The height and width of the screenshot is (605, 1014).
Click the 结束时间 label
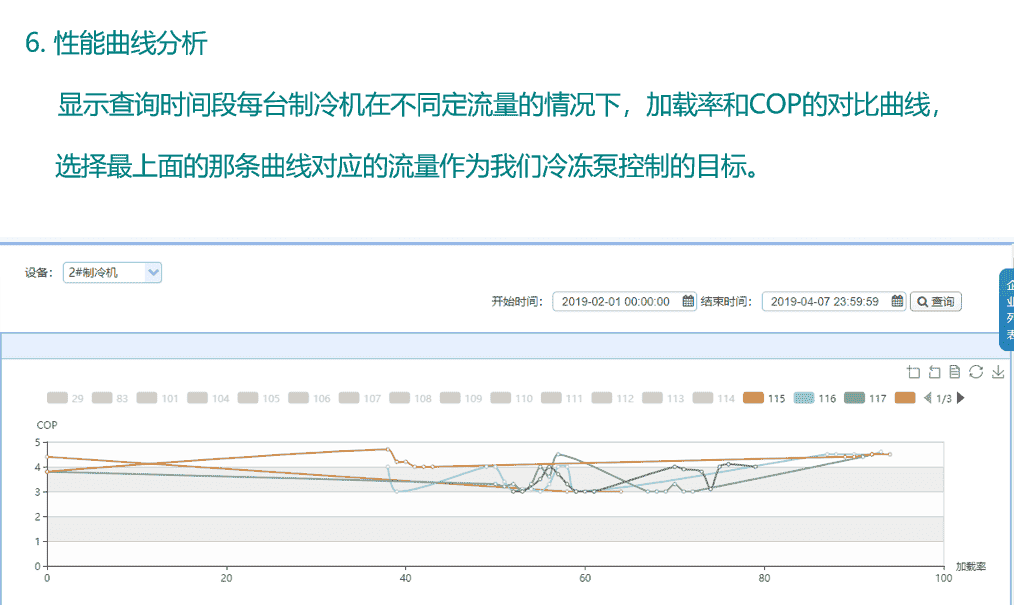tap(726, 301)
